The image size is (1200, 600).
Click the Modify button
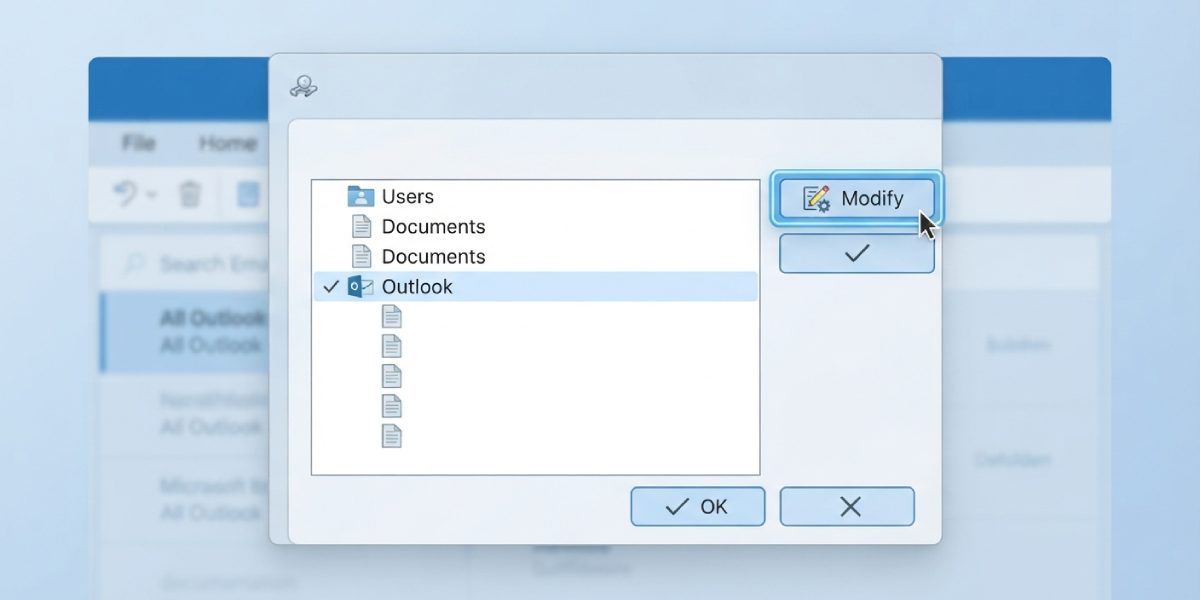856,198
